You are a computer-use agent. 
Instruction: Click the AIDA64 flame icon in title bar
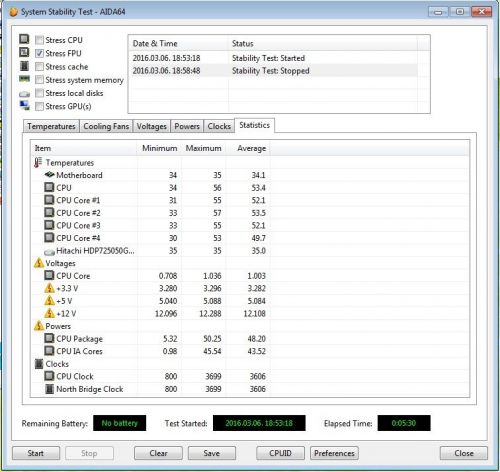click(x=14, y=12)
